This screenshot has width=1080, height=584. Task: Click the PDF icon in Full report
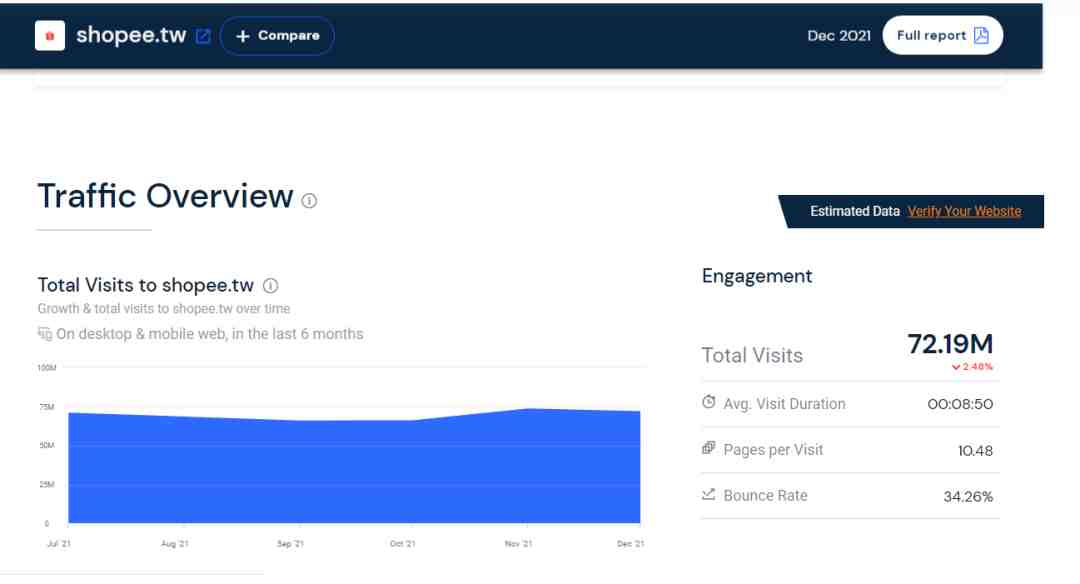[x=981, y=36]
